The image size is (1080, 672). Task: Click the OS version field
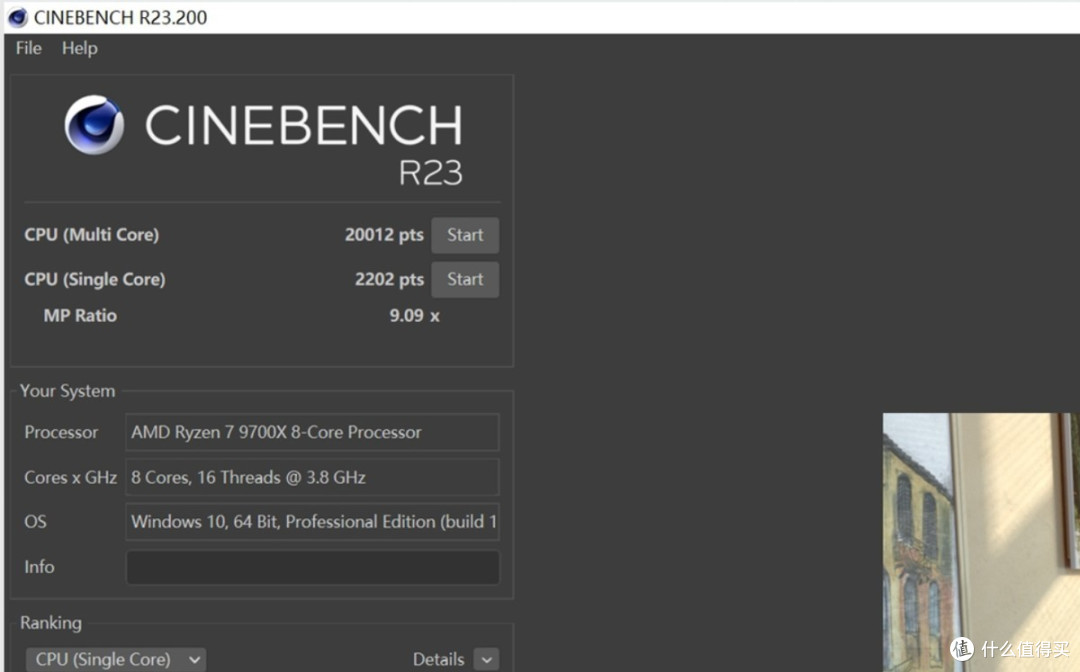point(312,521)
